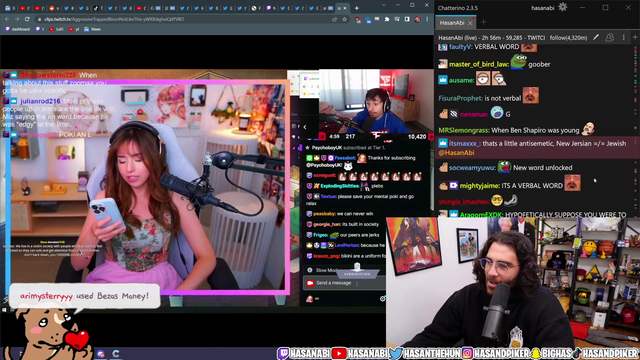Open the Chatterino viewer list icon
The height and width of the screenshot is (360, 640).
point(609,38)
